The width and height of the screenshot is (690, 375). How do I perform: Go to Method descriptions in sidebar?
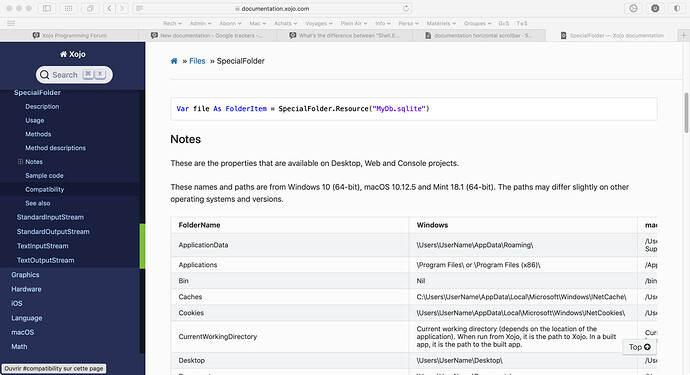(x=55, y=148)
